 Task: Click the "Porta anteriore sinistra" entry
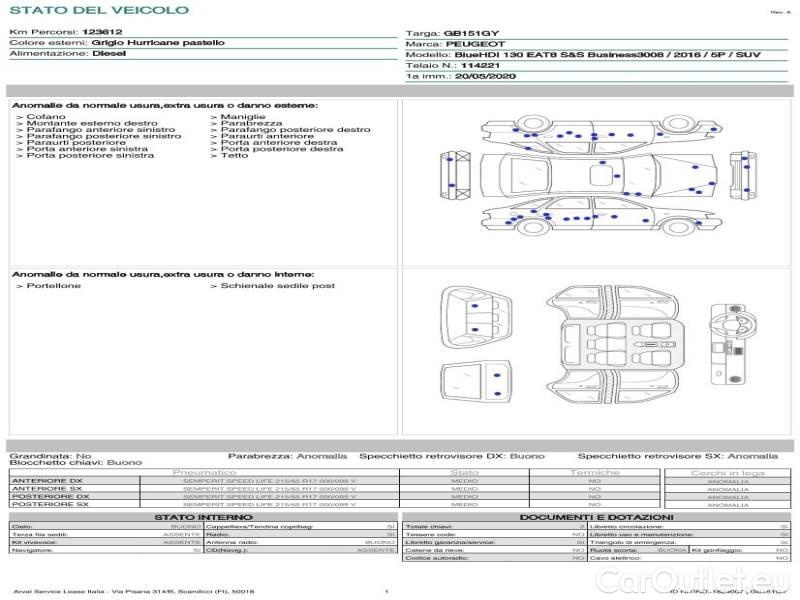coord(87,149)
